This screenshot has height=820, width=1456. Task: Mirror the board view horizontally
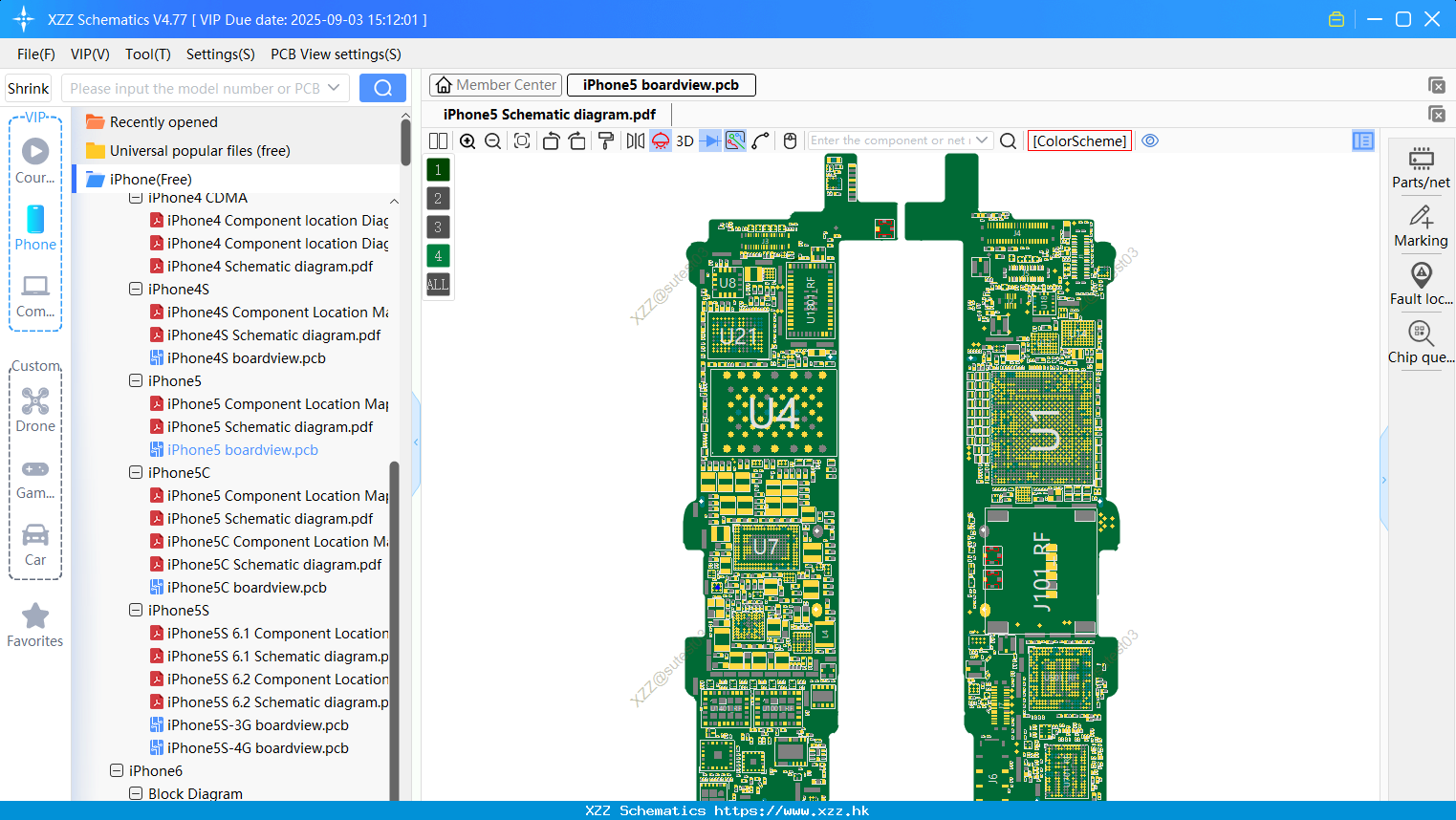[635, 140]
